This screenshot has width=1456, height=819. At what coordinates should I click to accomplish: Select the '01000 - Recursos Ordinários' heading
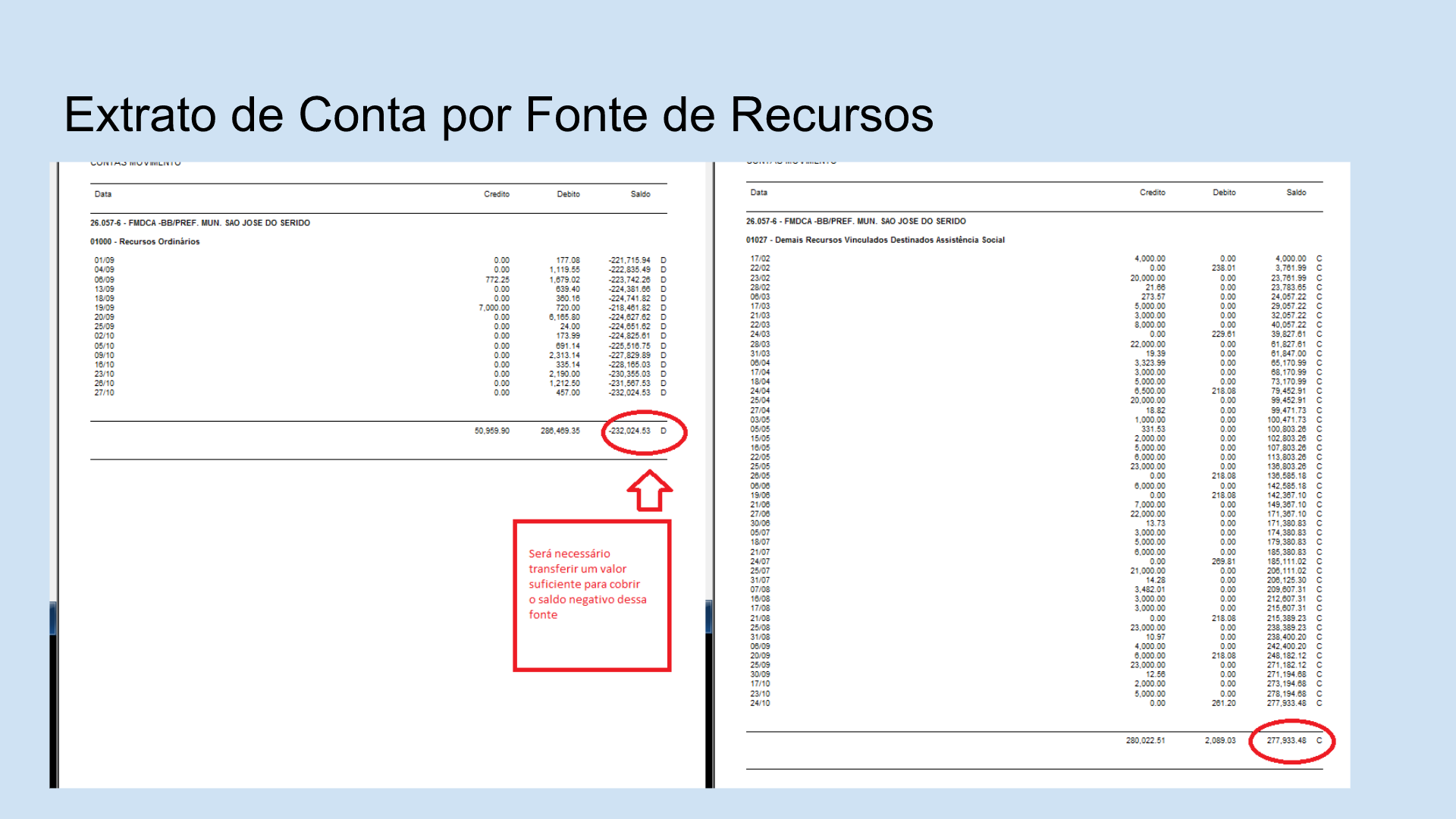145,242
